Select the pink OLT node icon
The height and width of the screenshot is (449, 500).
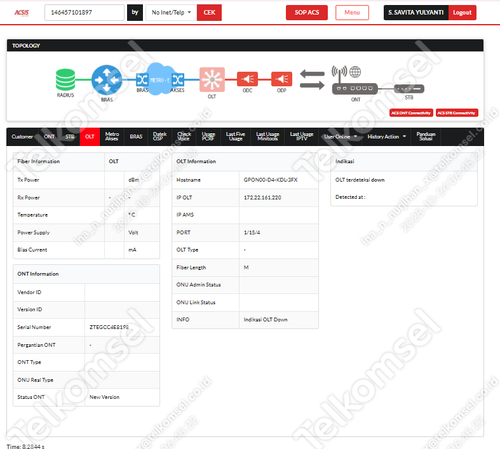212,80
